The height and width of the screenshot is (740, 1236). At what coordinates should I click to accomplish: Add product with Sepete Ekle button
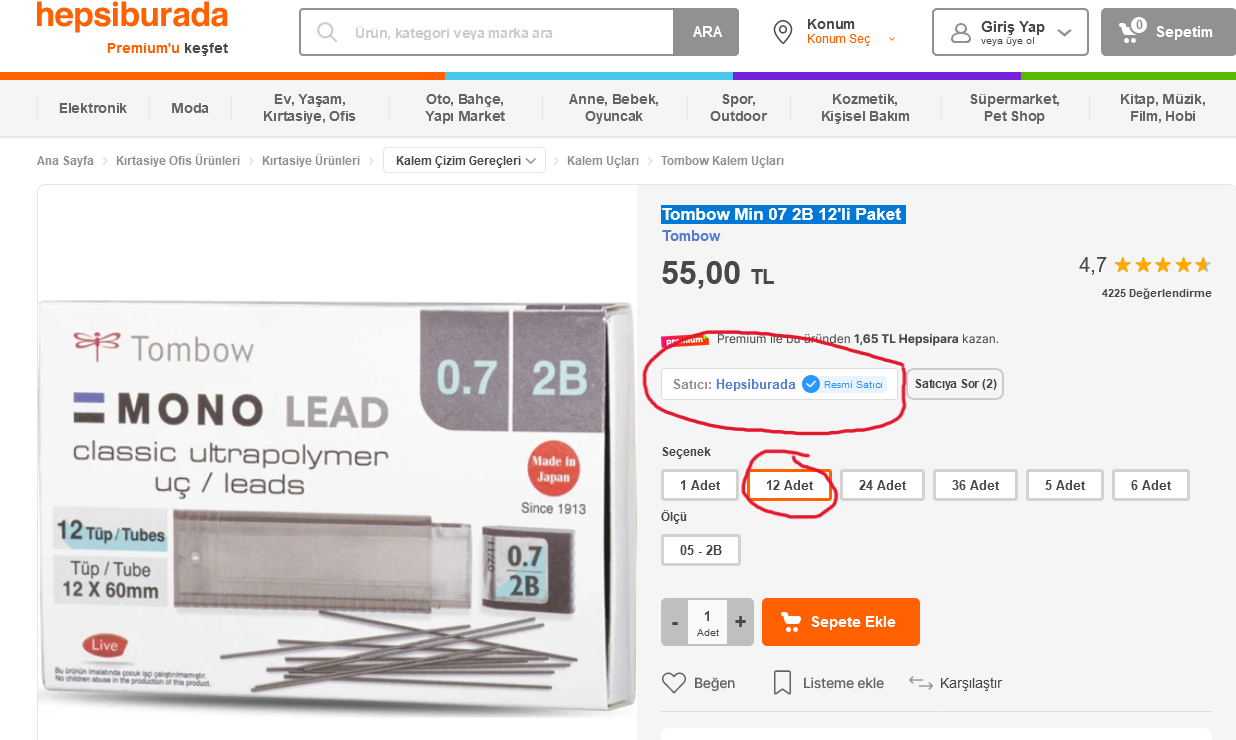841,622
